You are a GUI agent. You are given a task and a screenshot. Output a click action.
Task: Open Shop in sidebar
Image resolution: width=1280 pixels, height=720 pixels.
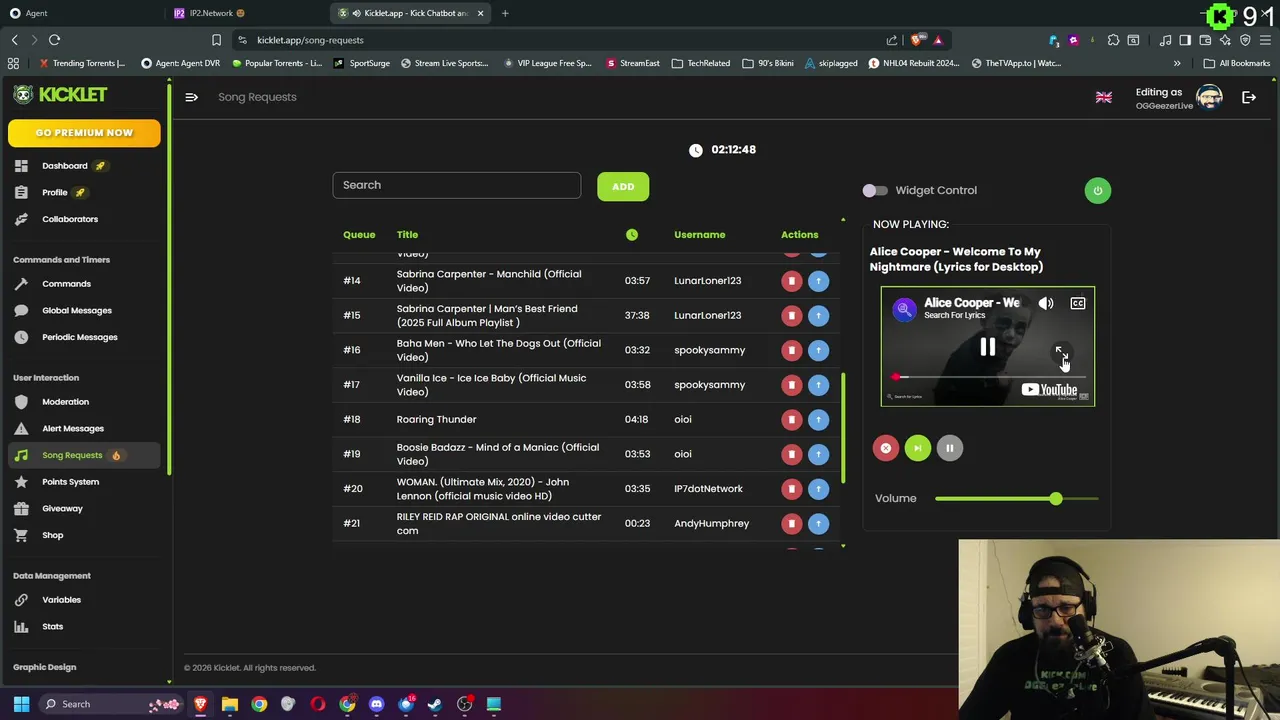(52, 536)
